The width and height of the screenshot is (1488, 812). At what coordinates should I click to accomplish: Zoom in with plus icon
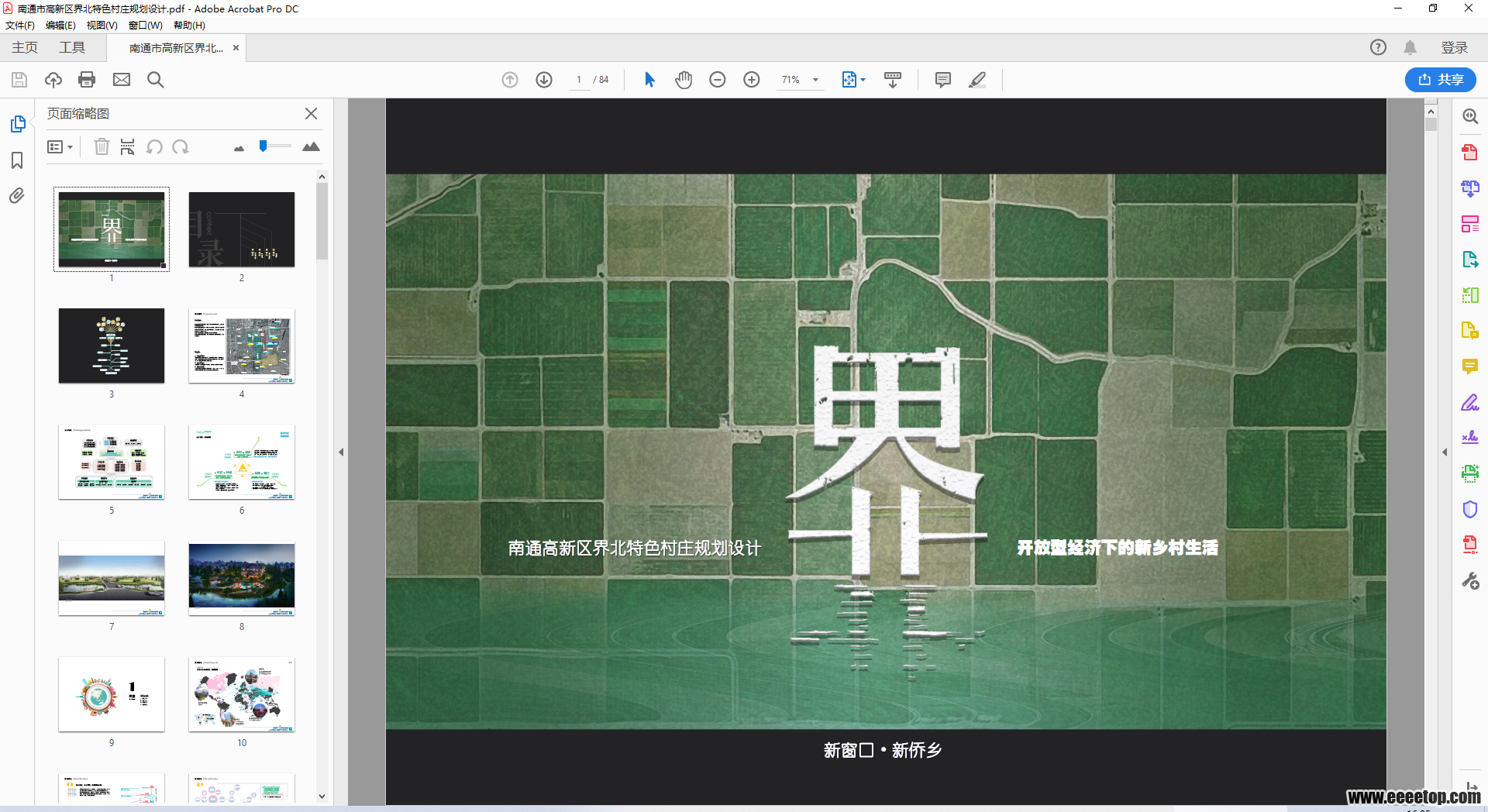[x=752, y=80]
